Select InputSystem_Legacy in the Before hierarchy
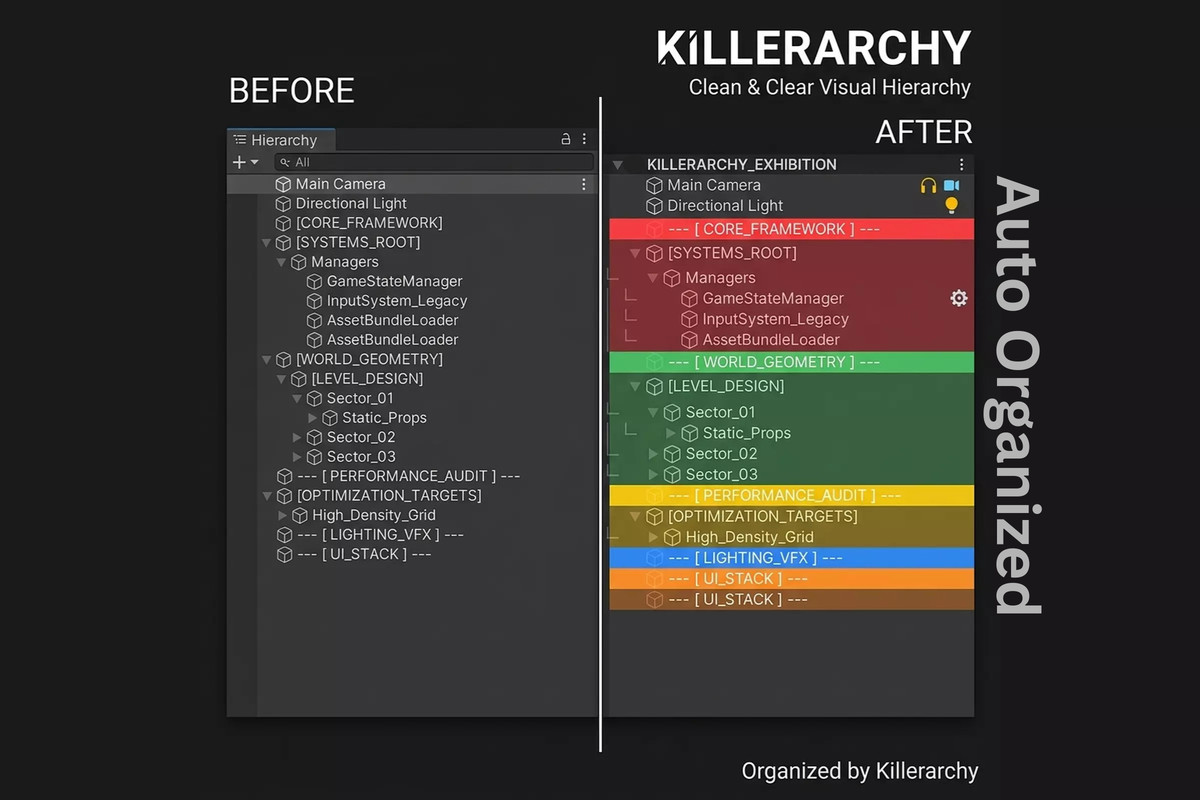Viewport: 1200px width, 800px height. coord(396,301)
